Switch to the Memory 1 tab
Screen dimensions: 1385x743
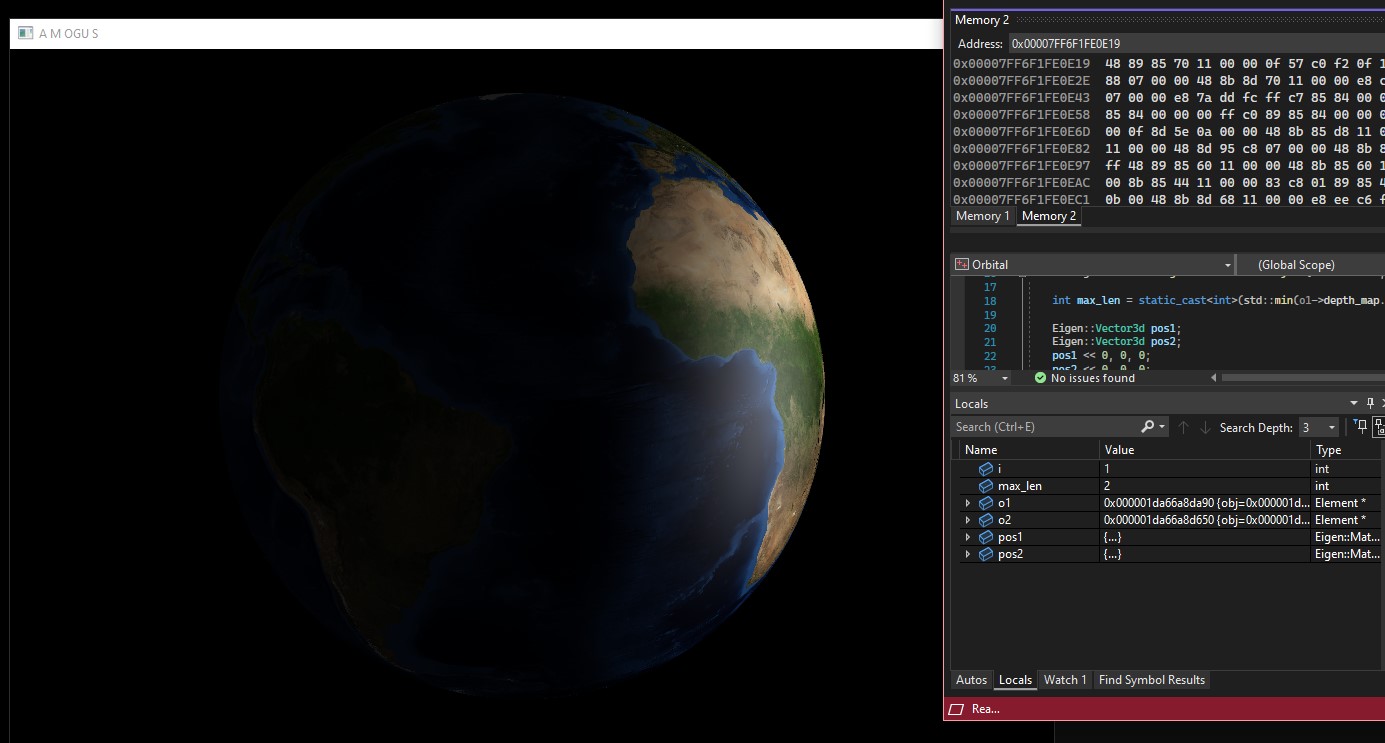pyautogui.click(x=982, y=216)
